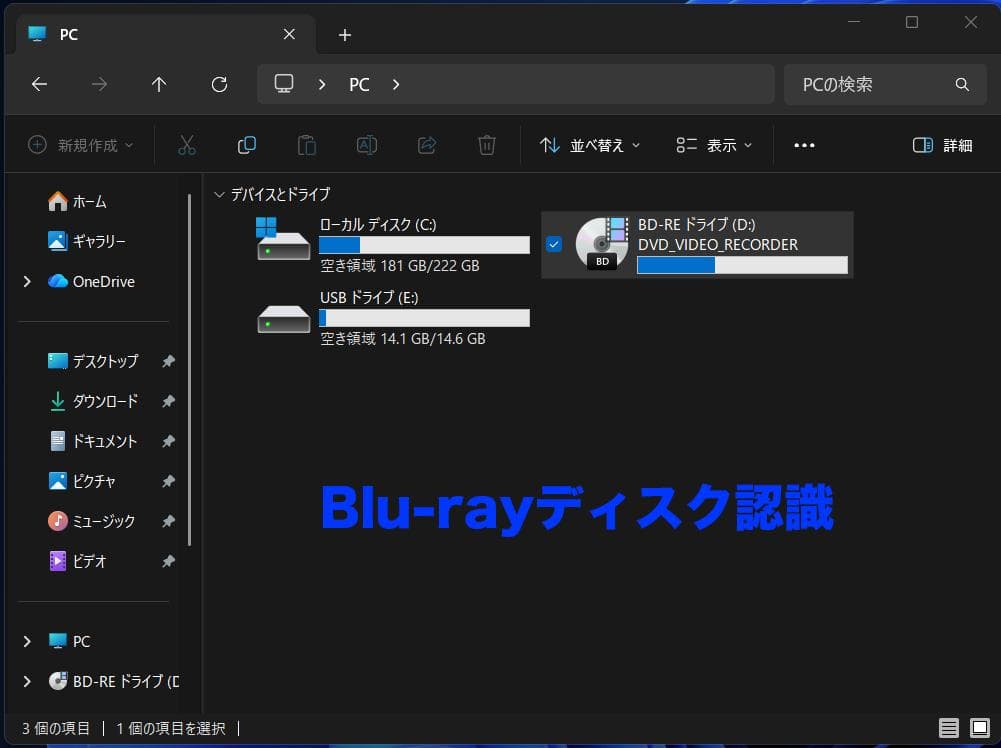The width and height of the screenshot is (1001, 748).
Task: Expand OneDrive in the sidebar
Action: [x=27, y=281]
